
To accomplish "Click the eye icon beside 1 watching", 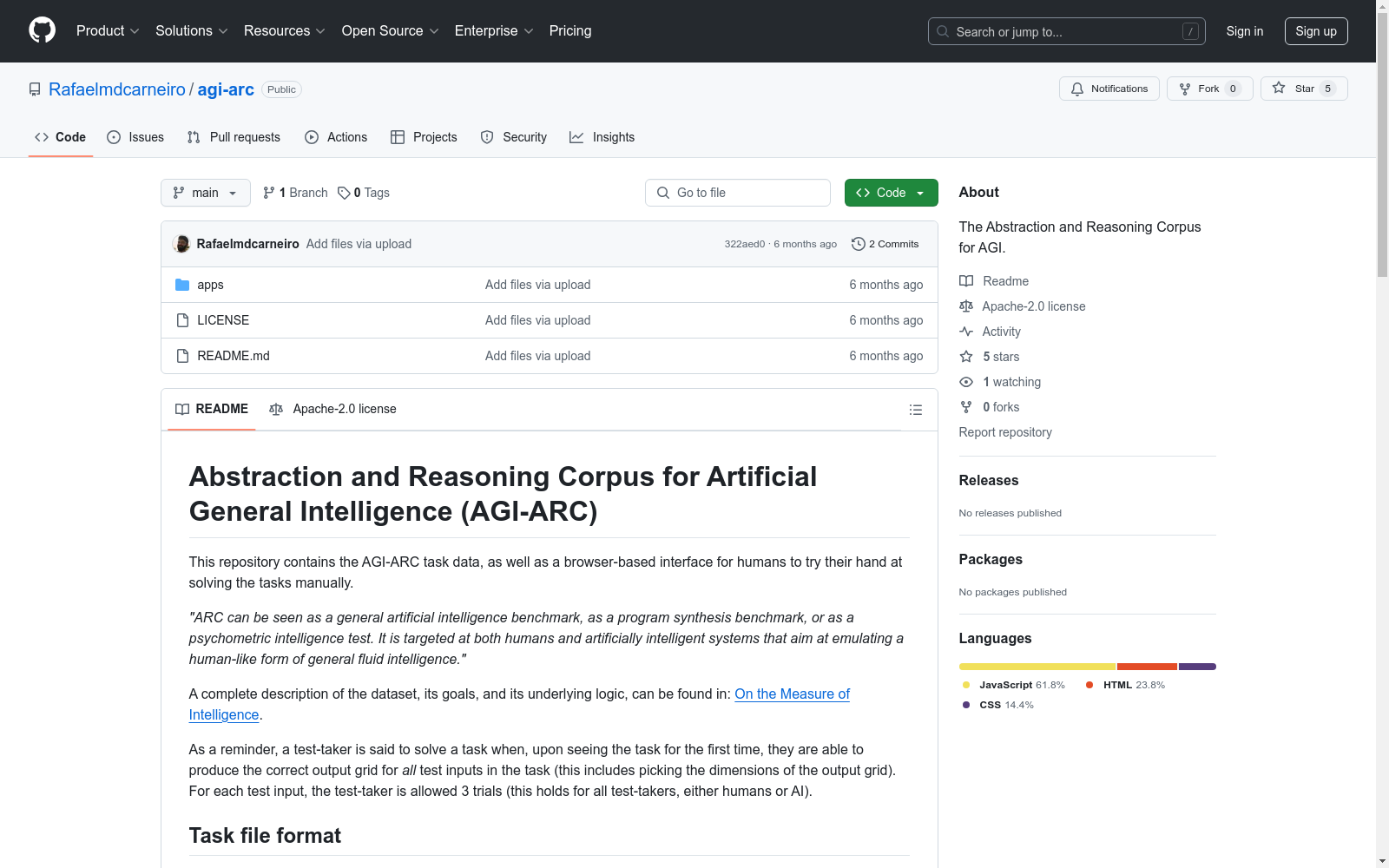I will point(966,382).
